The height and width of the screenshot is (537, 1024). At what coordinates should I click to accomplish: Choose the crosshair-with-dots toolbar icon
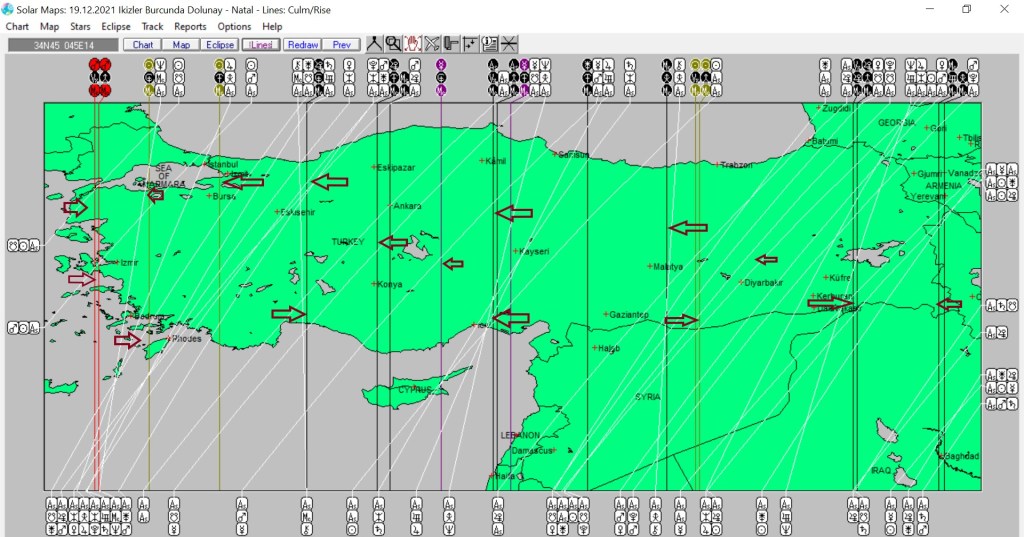[x=470, y=44]
